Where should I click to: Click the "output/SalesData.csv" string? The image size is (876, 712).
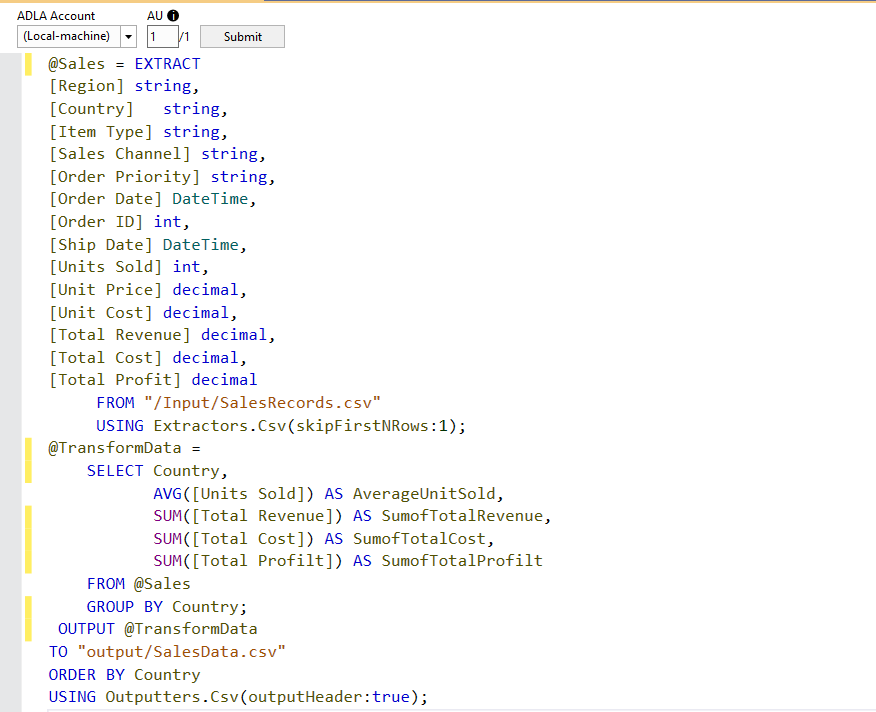(182, 652)
